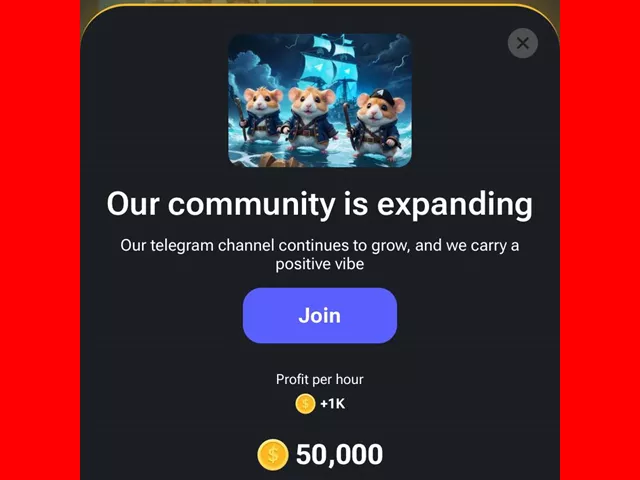
Task: Click the red margin left of the popup
Action: (40, 240)
